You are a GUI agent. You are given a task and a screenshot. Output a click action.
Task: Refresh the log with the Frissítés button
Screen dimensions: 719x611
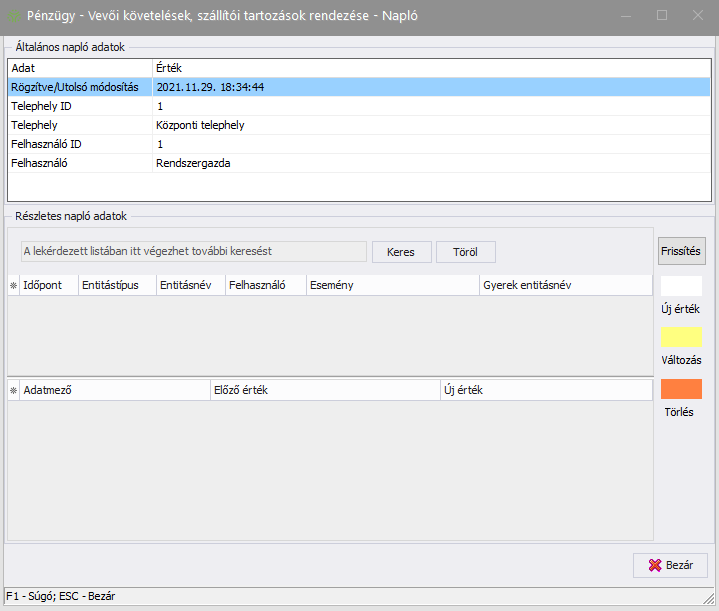[x=681, y=251]
